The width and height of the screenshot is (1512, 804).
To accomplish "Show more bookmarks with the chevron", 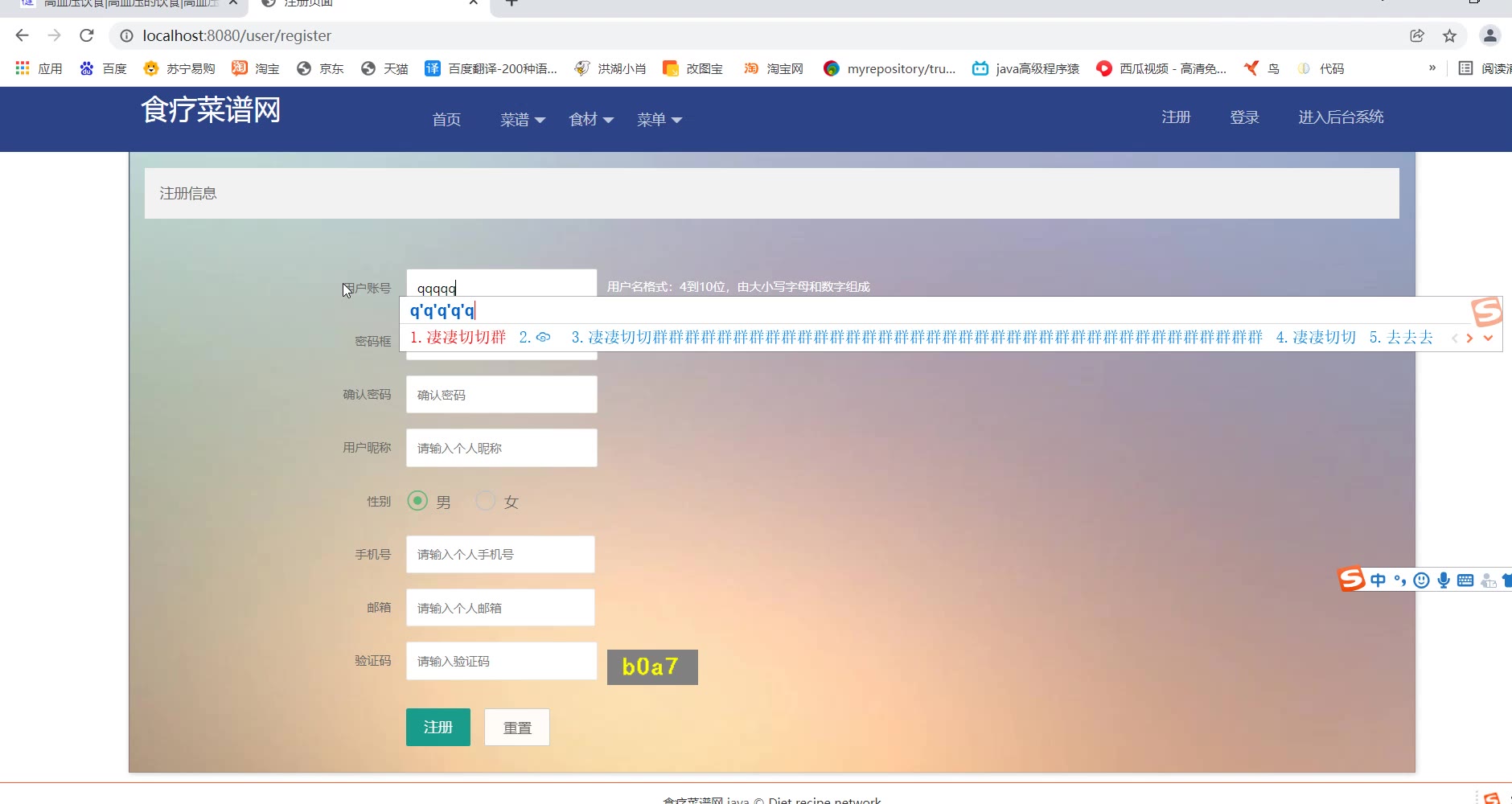I will coord(1432,68).
